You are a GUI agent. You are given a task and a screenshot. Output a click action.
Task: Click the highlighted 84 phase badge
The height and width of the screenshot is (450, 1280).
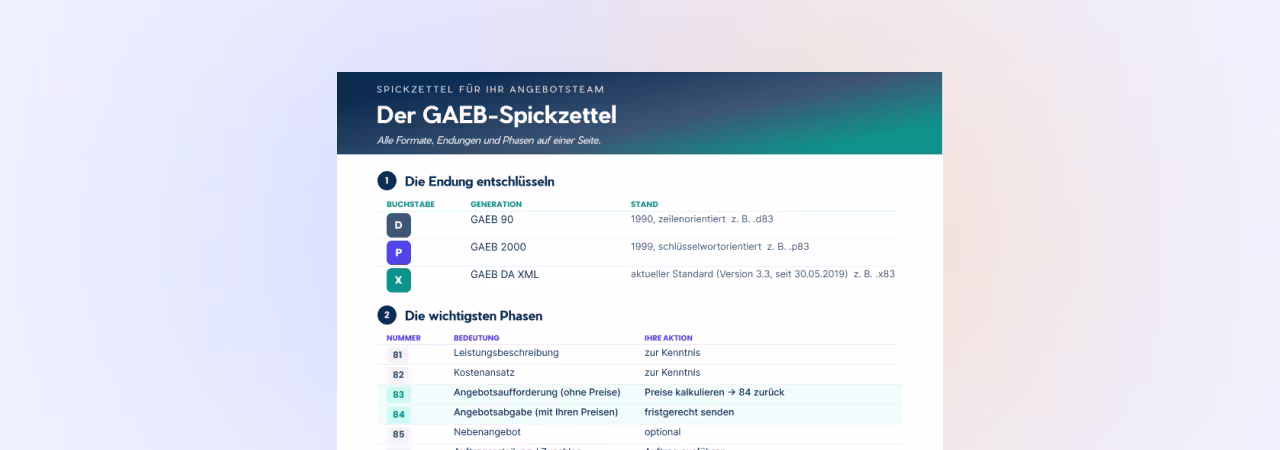tap(398, 415)
